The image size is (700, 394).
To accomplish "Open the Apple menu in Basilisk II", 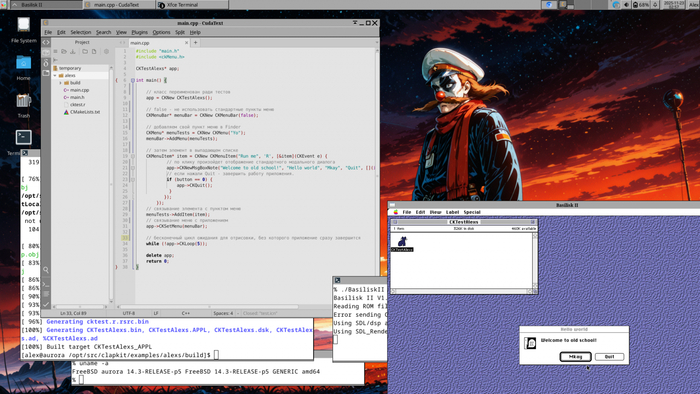I will [x=396, y=212].
